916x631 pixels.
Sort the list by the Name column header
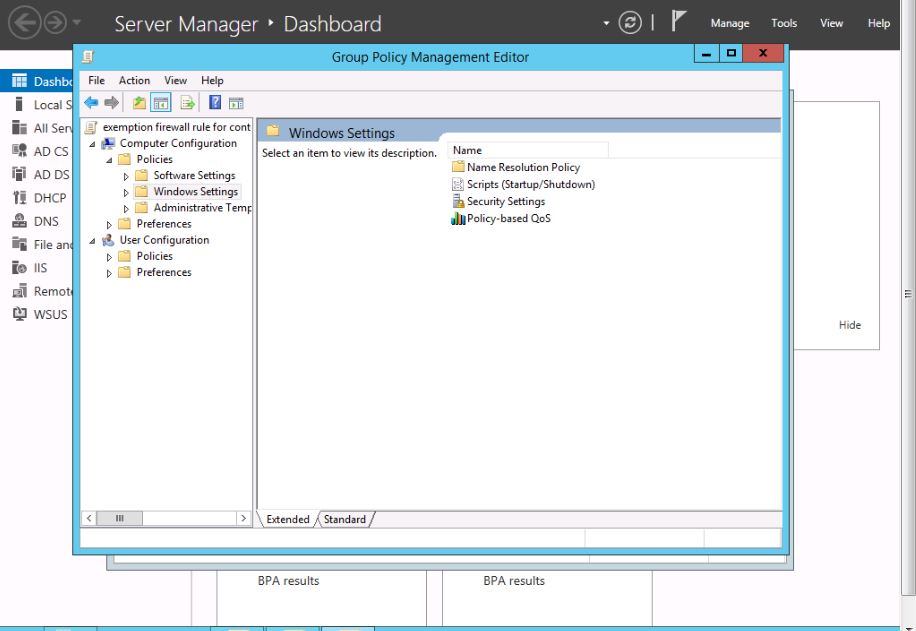[x=529, y=150]
